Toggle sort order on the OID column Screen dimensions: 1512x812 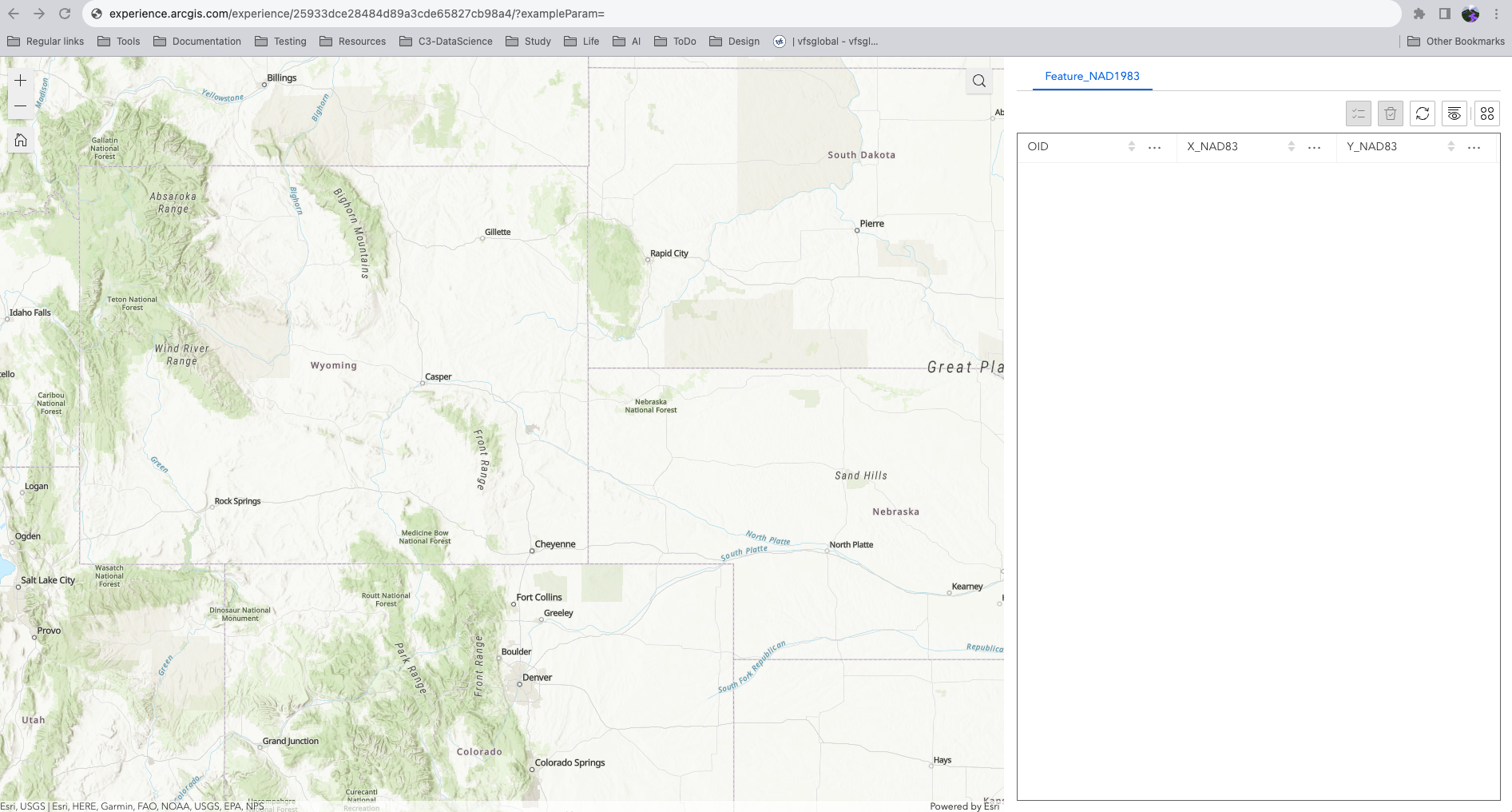pos(1131,146)
